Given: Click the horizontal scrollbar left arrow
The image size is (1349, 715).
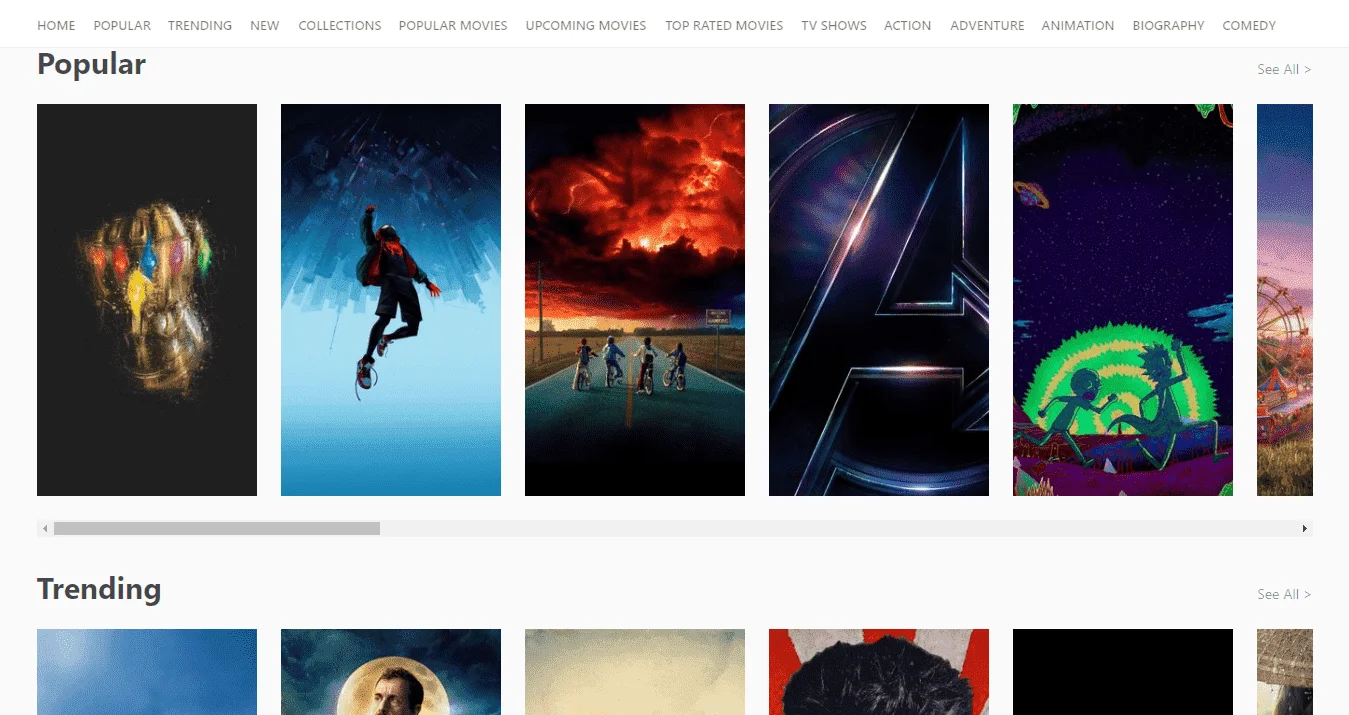Looking at the screenshot, I should [x=45, y=528].
